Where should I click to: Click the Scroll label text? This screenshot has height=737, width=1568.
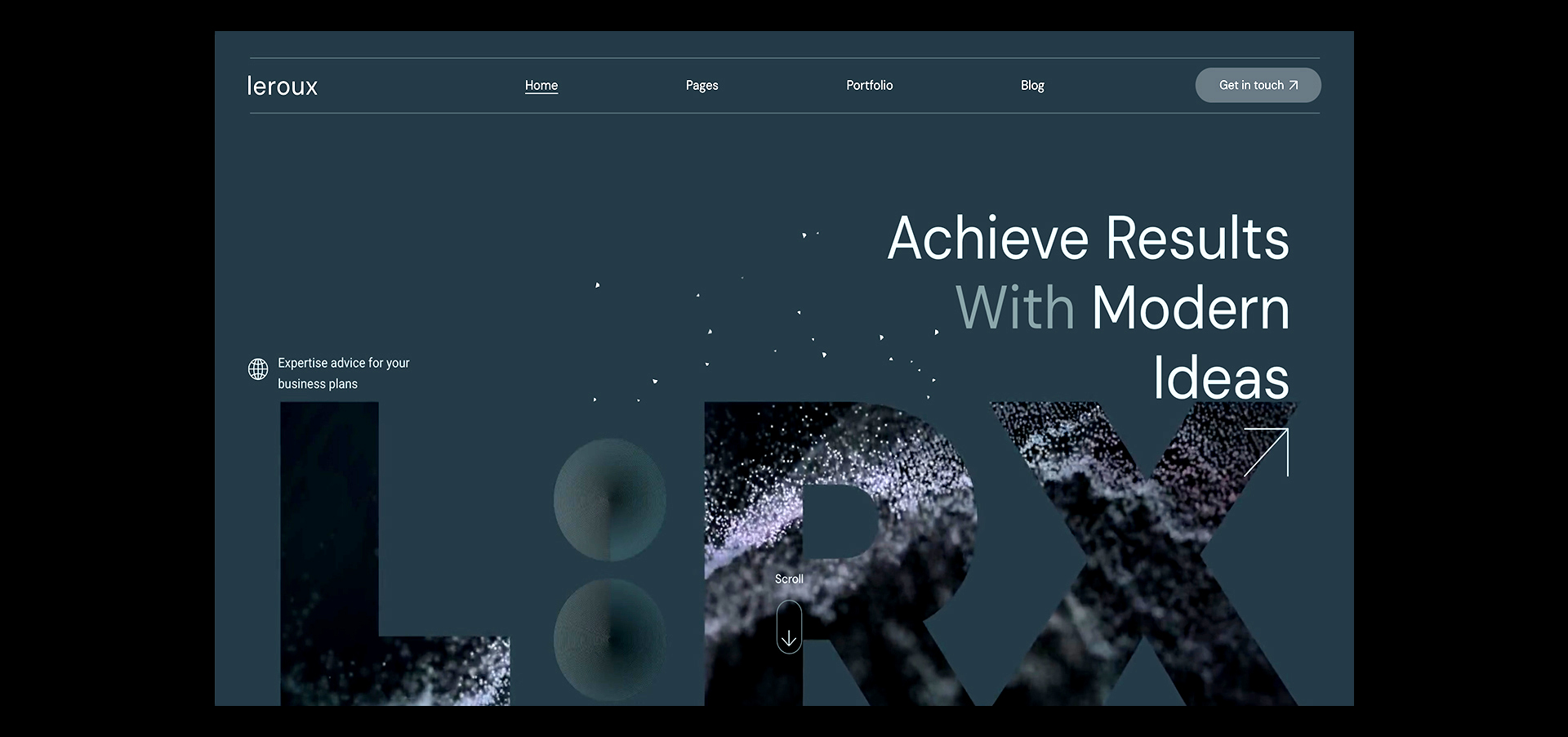(x=789, y=578)
